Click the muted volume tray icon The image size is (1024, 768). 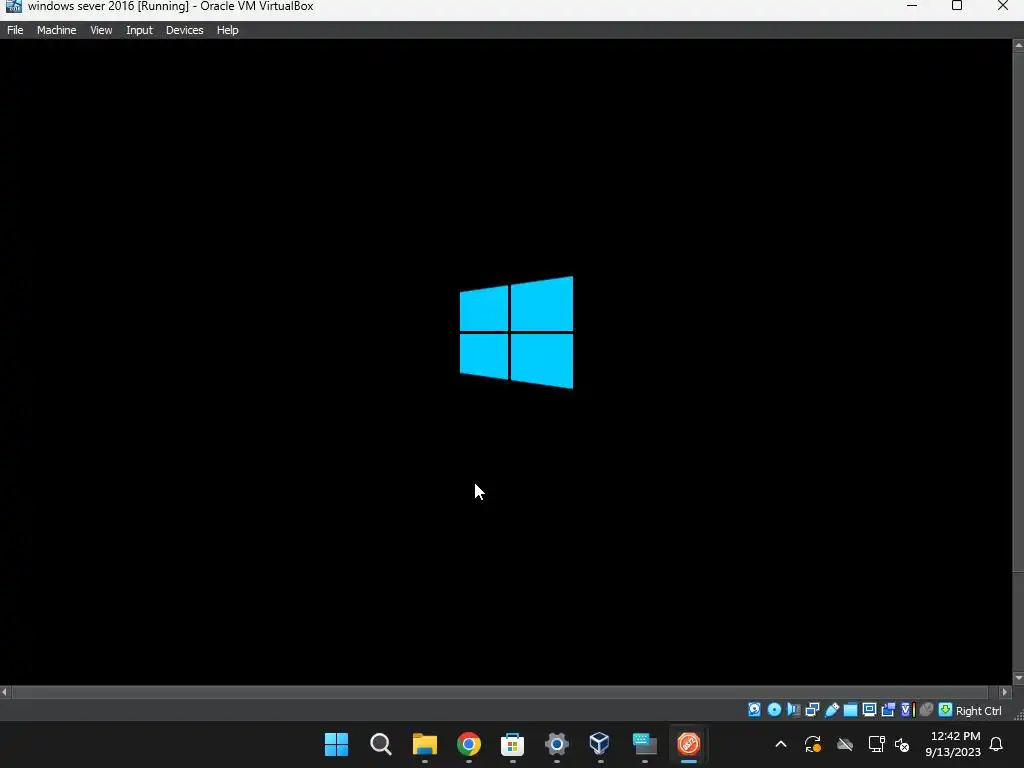[x=902, y=744]
